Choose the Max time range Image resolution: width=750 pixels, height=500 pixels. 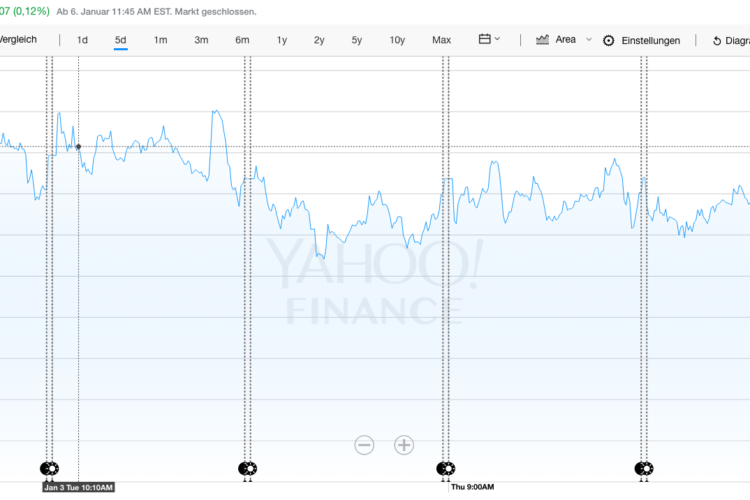coord(441,40)
